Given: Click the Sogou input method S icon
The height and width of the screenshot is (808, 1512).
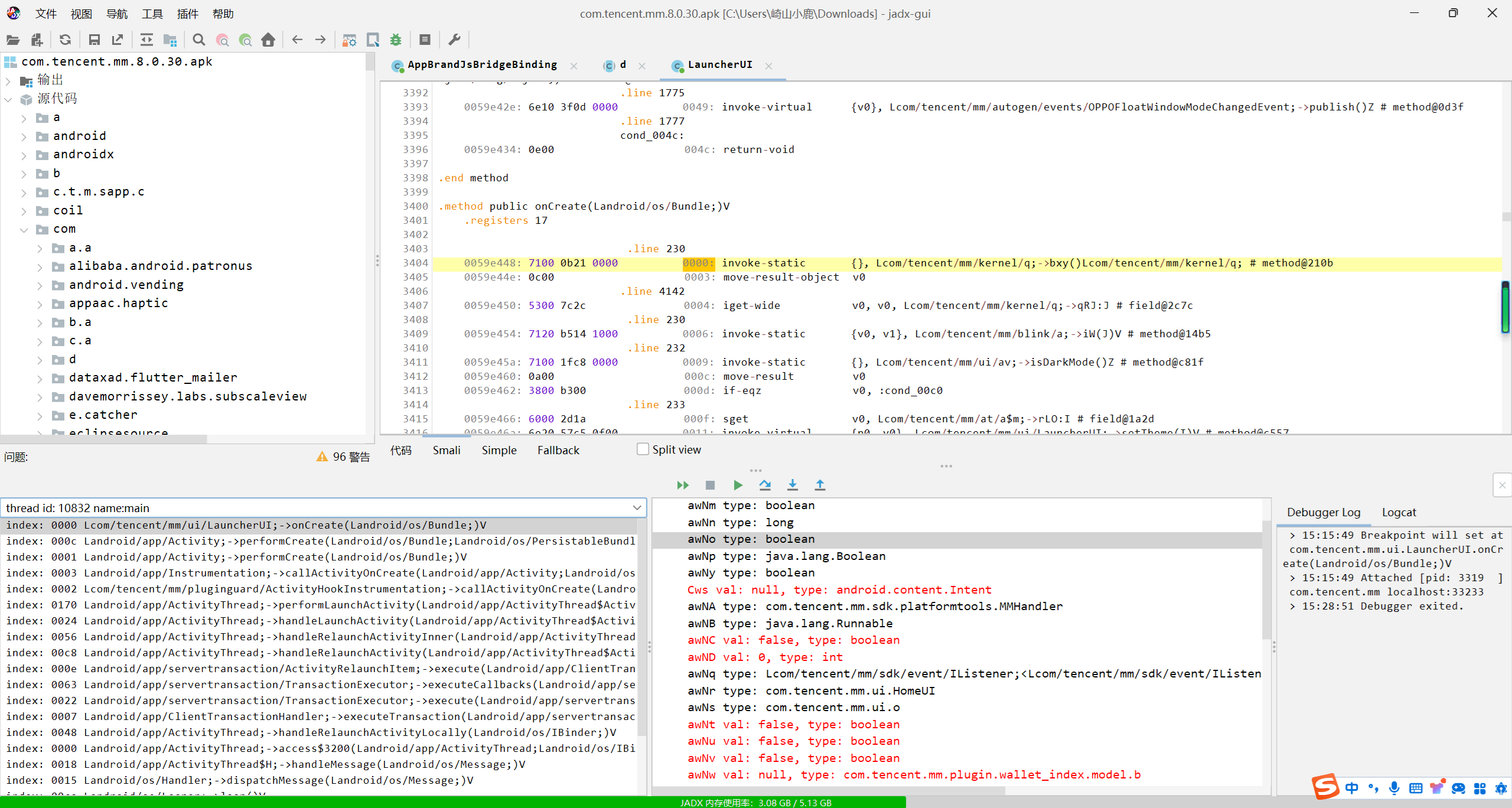Looking at the screenshot, I should pos(1325,787).
